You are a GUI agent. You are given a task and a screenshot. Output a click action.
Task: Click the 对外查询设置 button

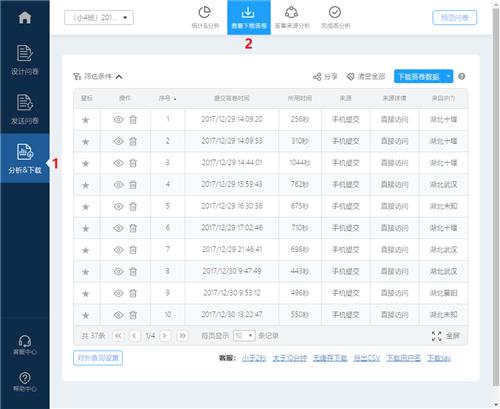[x=98, y=358]
